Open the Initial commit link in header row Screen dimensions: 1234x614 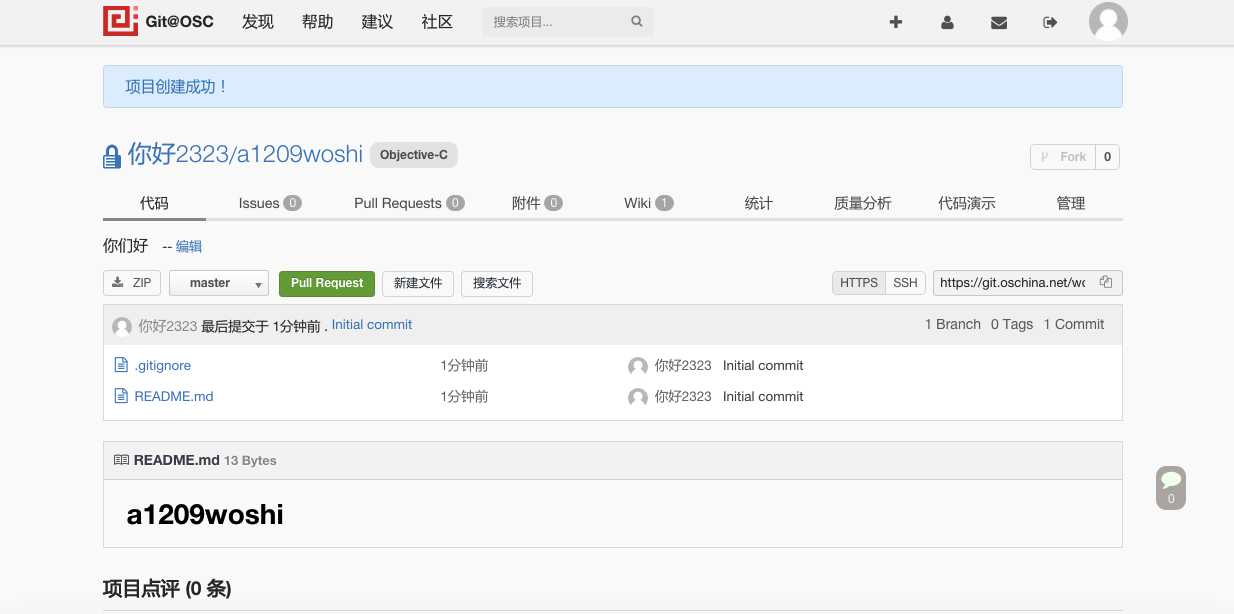[372, 325]
